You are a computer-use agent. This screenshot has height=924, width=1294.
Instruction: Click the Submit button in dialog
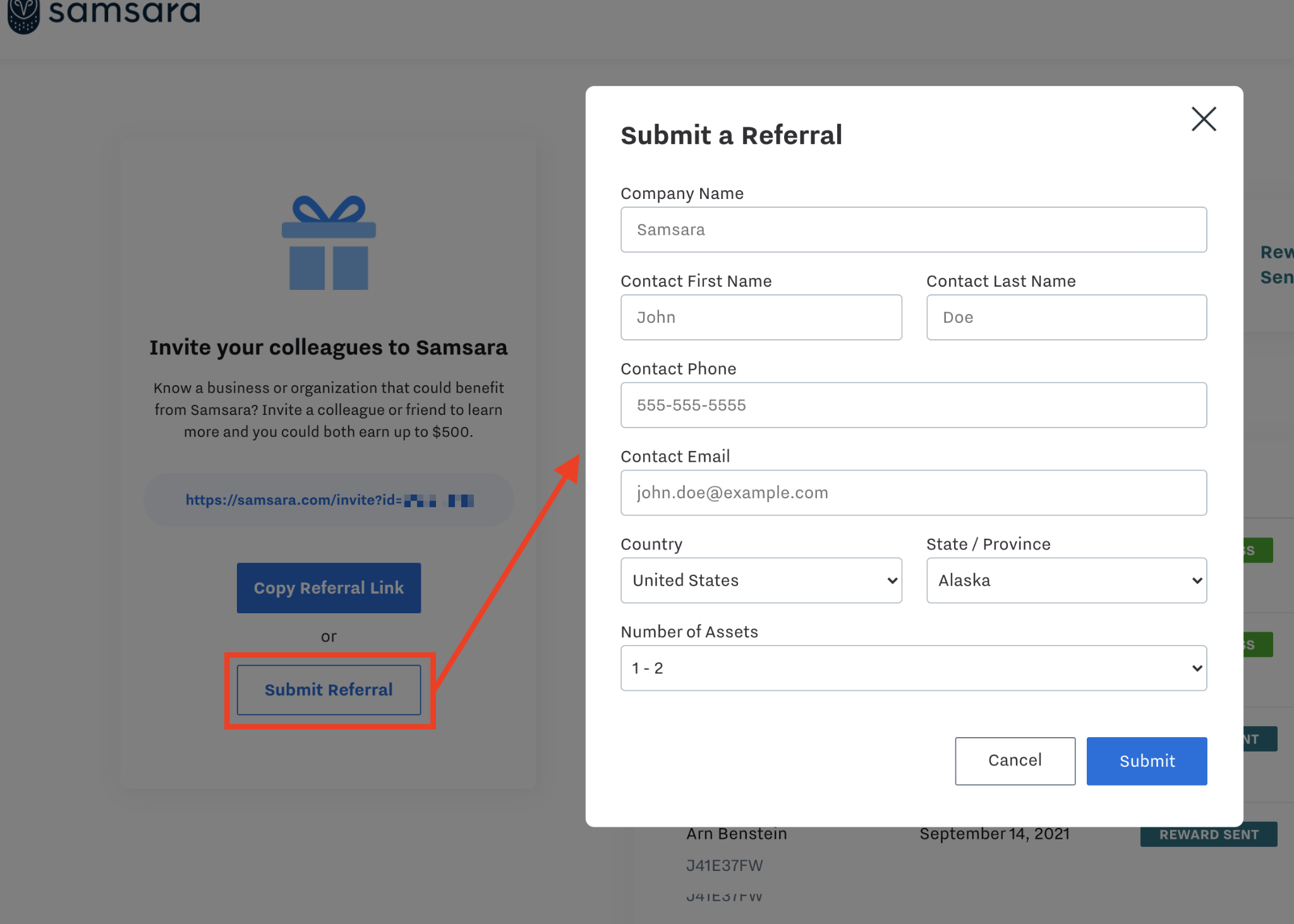(x=1146, y=761)
